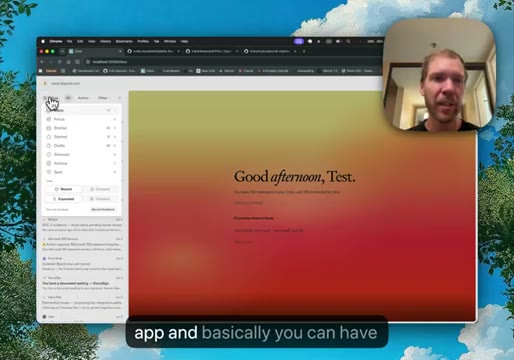Open the Claude bookmark at left of bookmarks bar
This screenshot has height=360, width=514.
[51, 71]
